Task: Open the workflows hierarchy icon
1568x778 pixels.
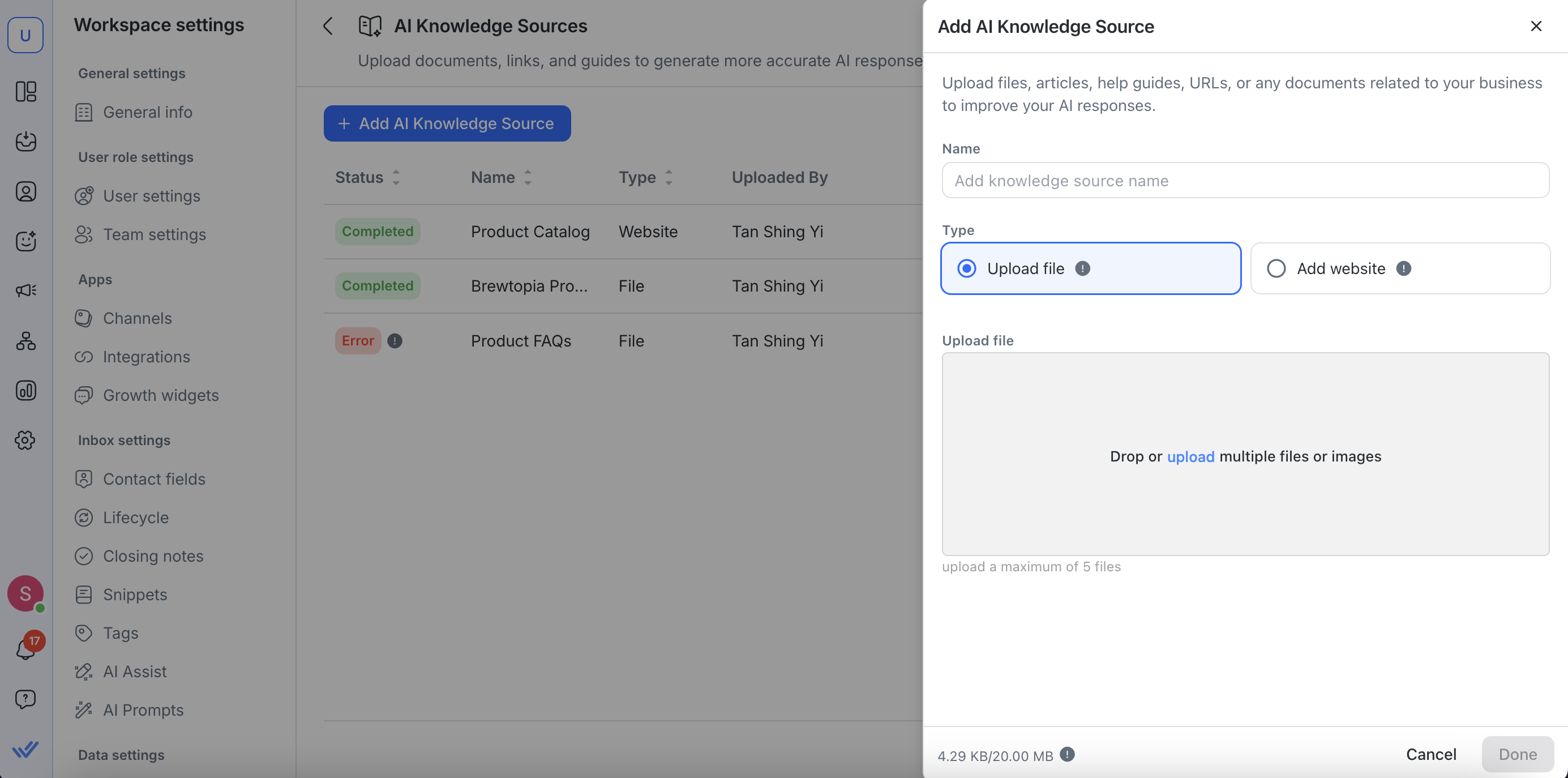Action: click(x=25, y=340)
